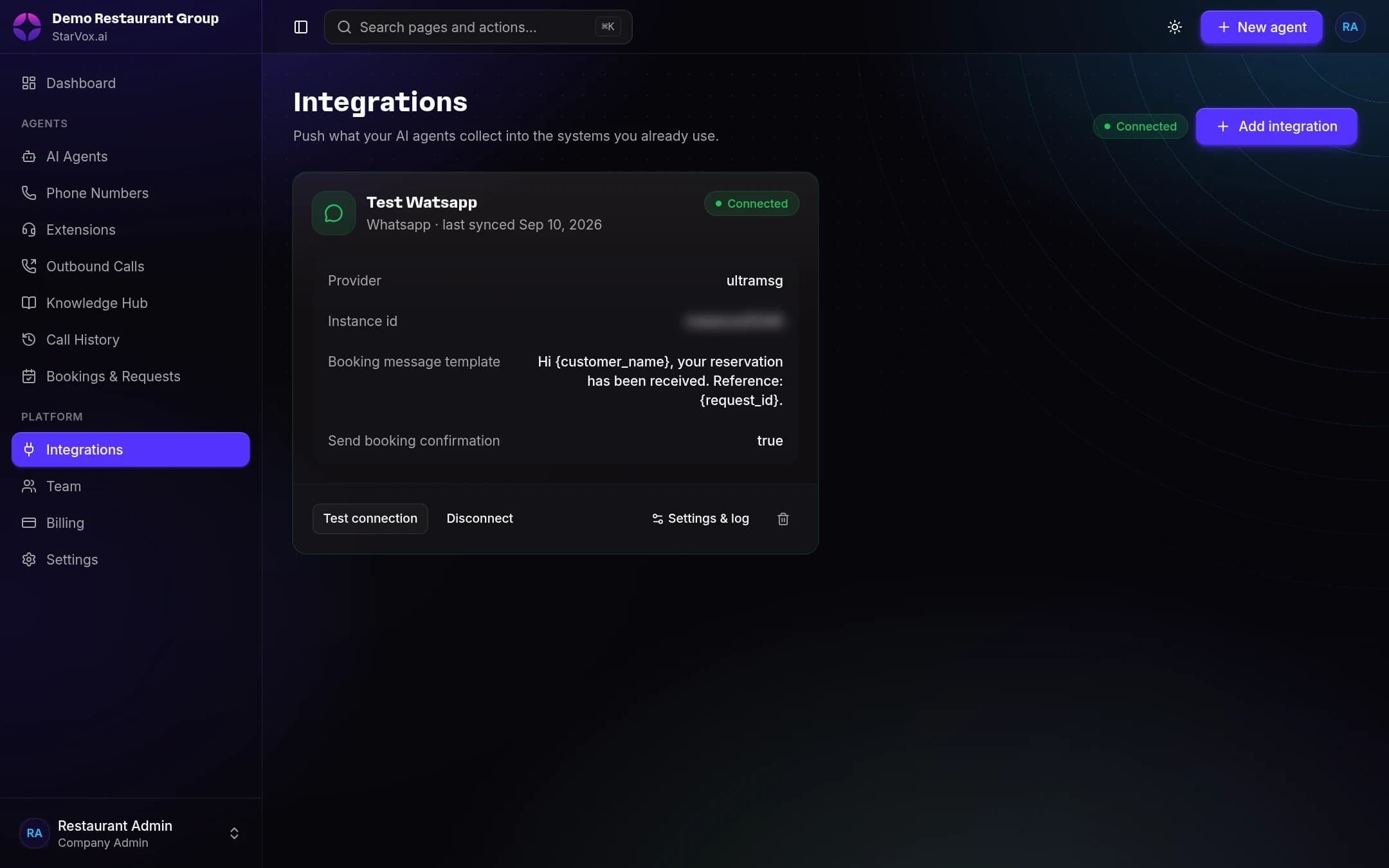This screenshot has width=1389, height=868.
Task: Click the New agent button
Action: point(1261,27)
